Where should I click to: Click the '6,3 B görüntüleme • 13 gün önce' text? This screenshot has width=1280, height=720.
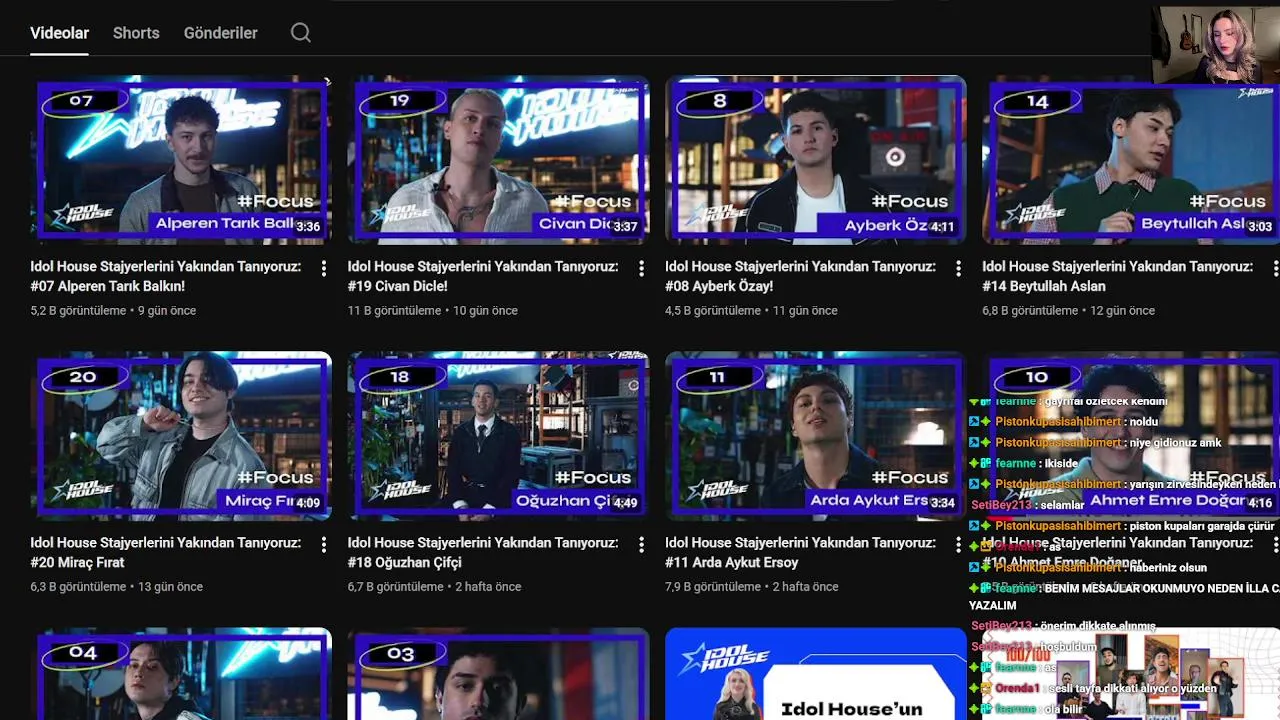click(117, 587)
